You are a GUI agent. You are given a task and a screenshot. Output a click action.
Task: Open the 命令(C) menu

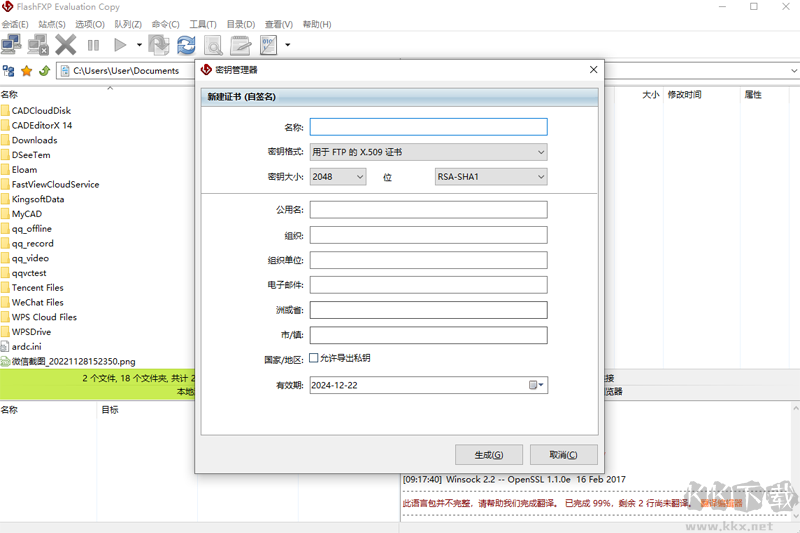(165, 24)
